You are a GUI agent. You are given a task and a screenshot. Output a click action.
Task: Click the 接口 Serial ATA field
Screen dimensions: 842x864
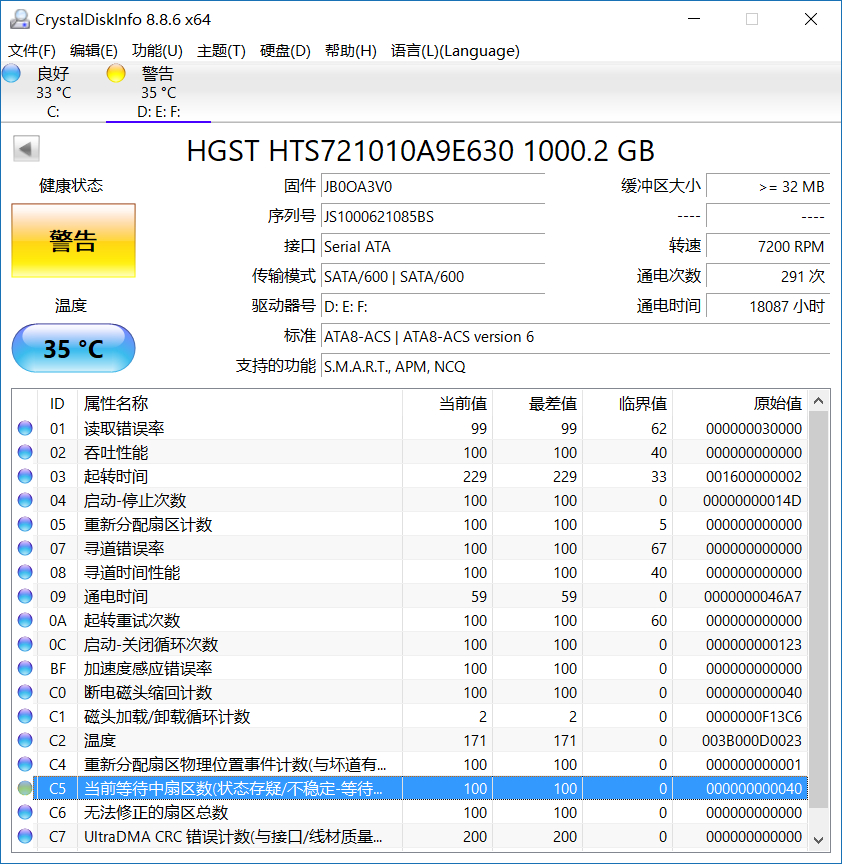pyautogui.click(x=433, y=246)
